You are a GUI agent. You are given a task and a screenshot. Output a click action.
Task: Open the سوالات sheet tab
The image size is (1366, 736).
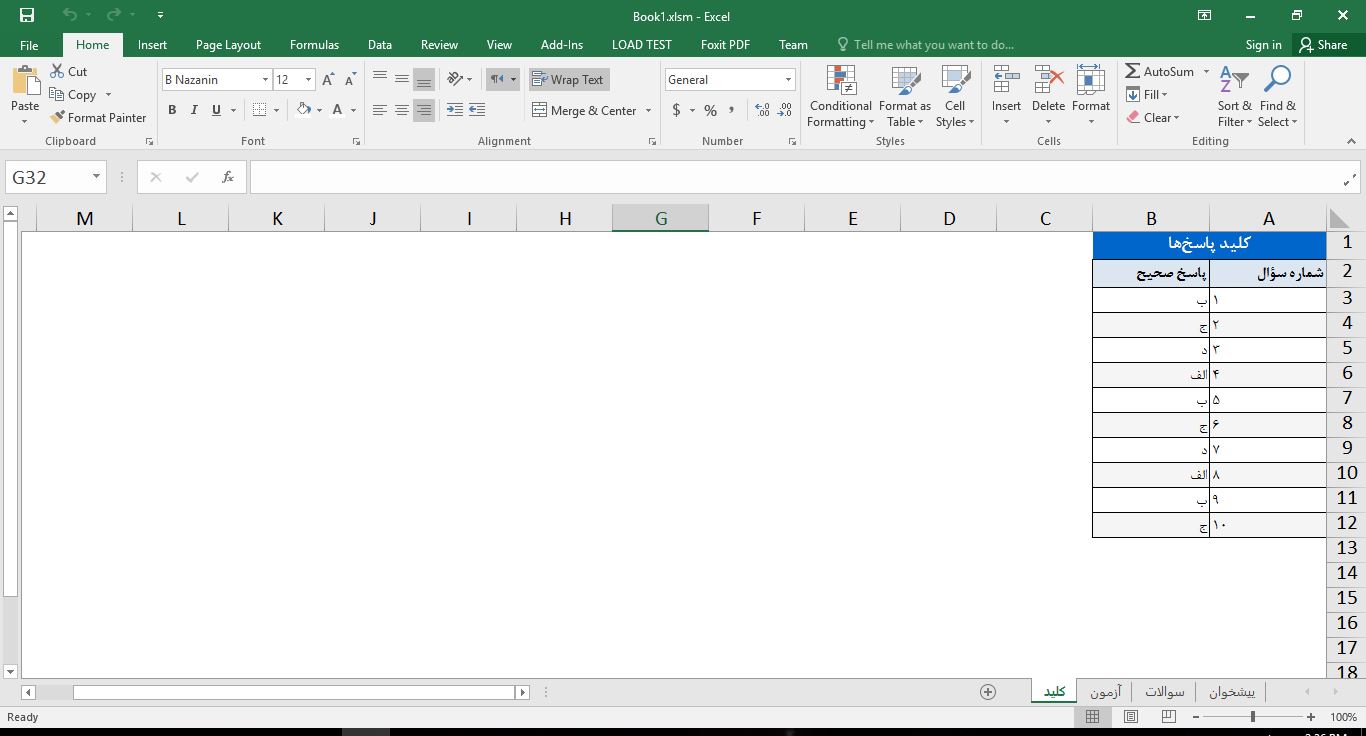coord(1165,692)
